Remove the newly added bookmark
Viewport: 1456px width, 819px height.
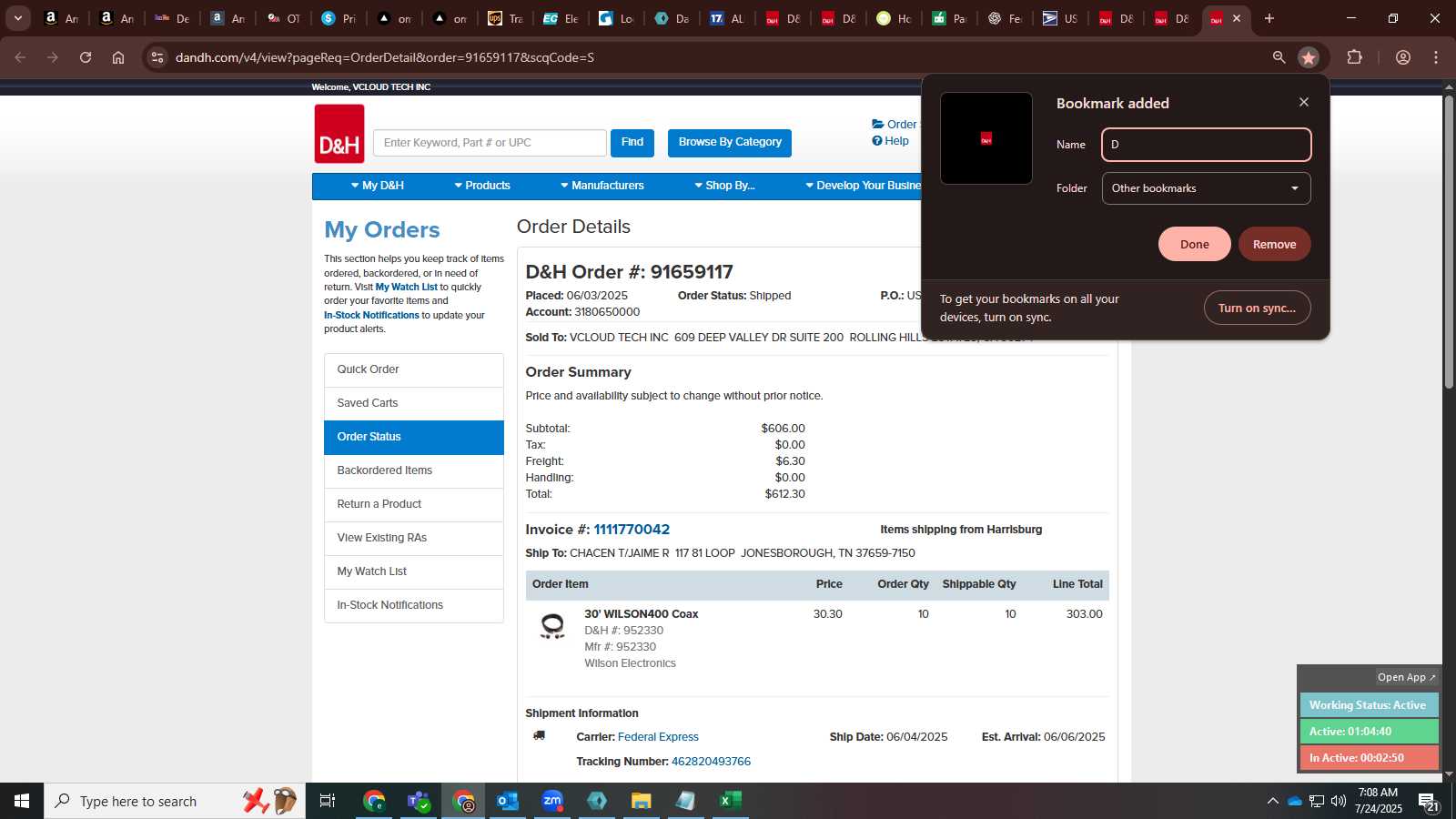pyautogui.click(x=1274, y=244)
